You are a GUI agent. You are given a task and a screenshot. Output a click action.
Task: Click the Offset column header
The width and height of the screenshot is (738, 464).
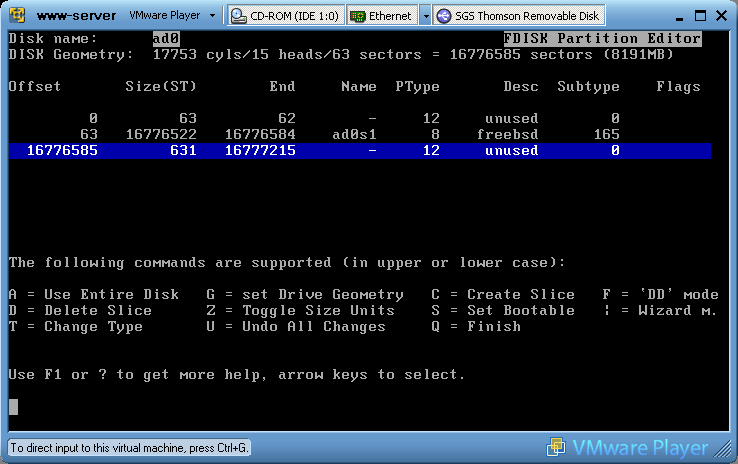tap(35, 87)
